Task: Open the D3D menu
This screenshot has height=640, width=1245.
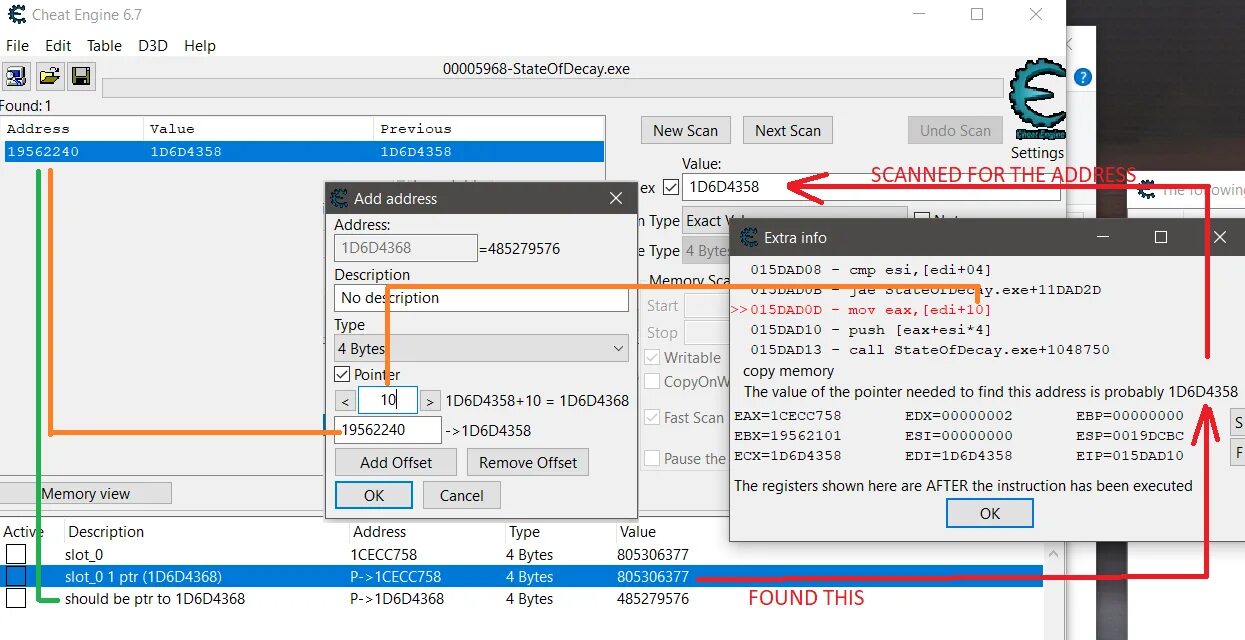Action: tap(152, 45)
